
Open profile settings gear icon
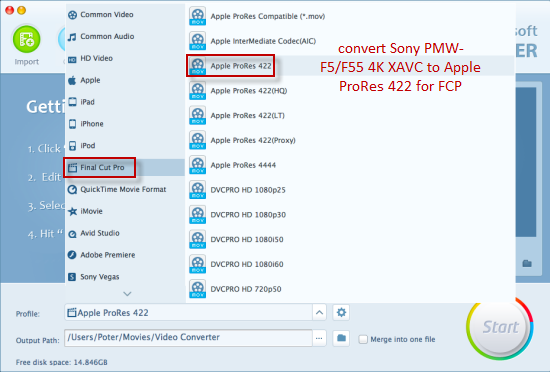(x=341, y=312)
